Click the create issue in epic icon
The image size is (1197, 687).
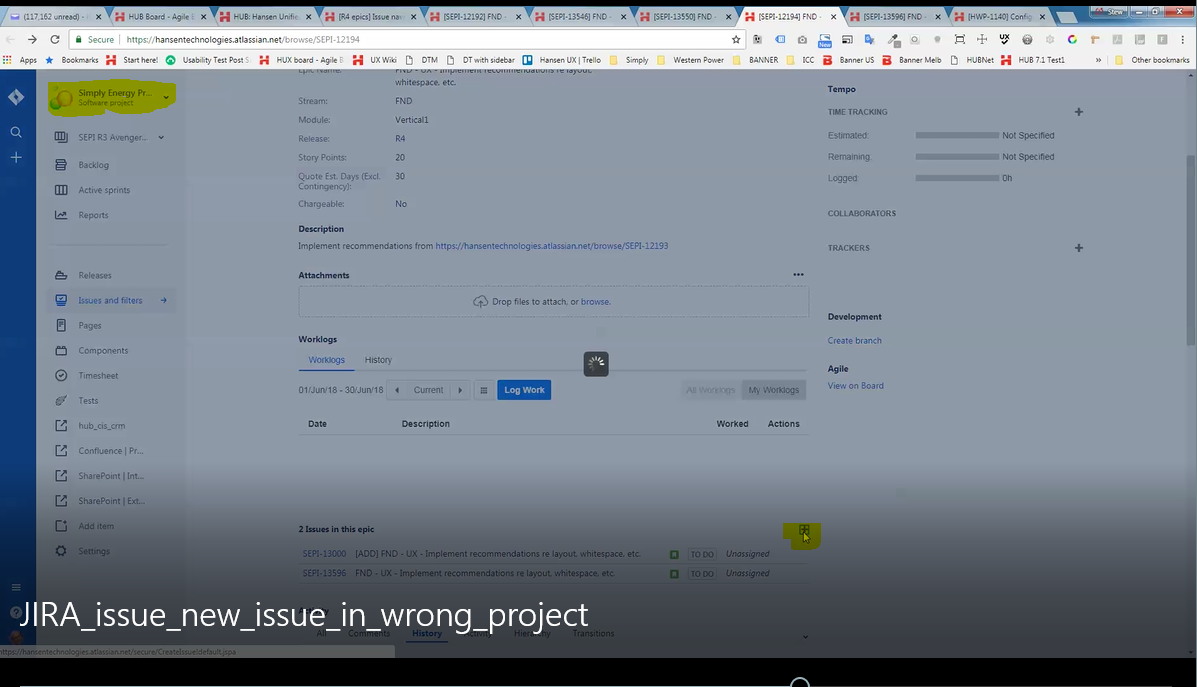[x=804, y=530]
